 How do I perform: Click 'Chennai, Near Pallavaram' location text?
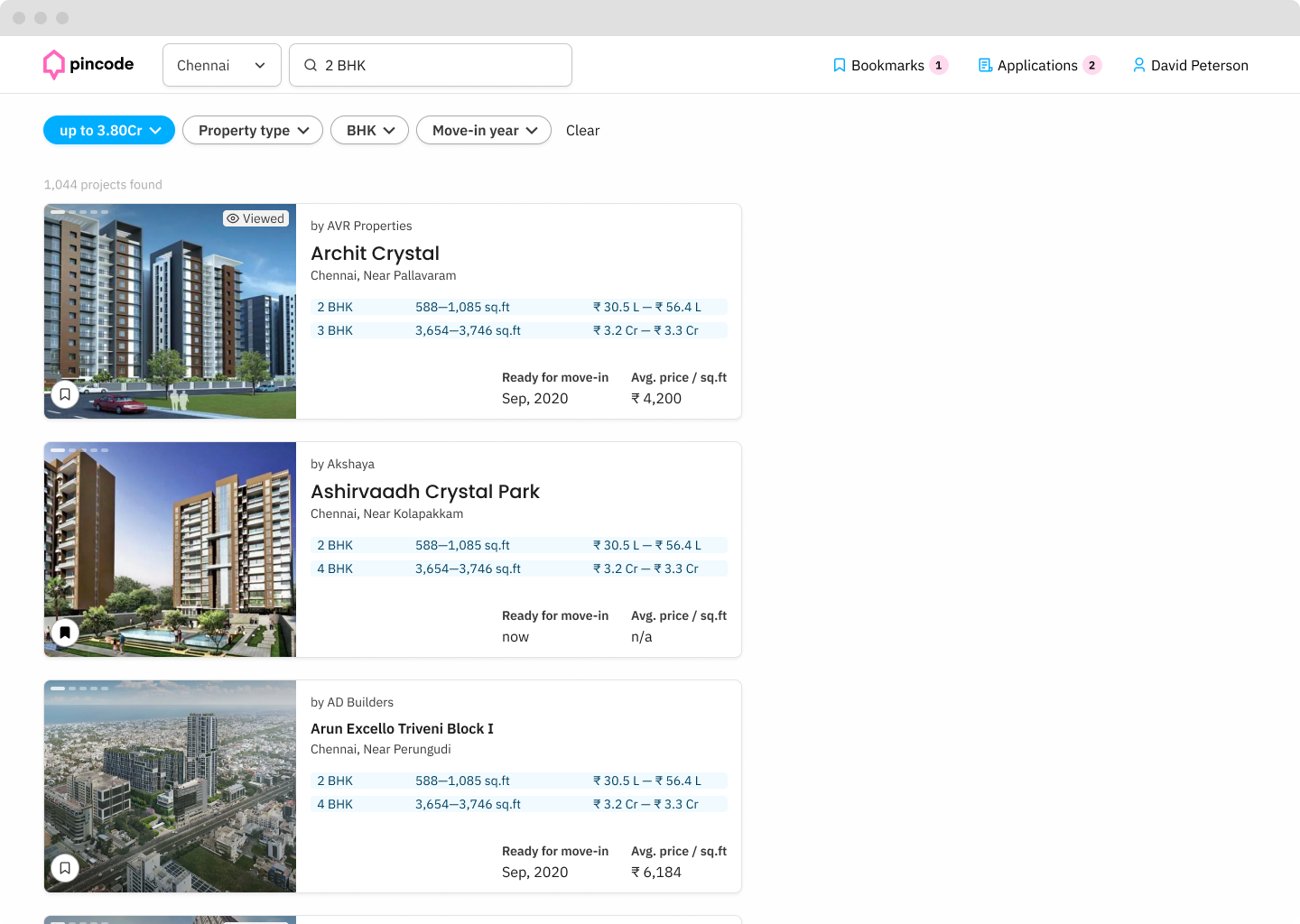point(383,275)
